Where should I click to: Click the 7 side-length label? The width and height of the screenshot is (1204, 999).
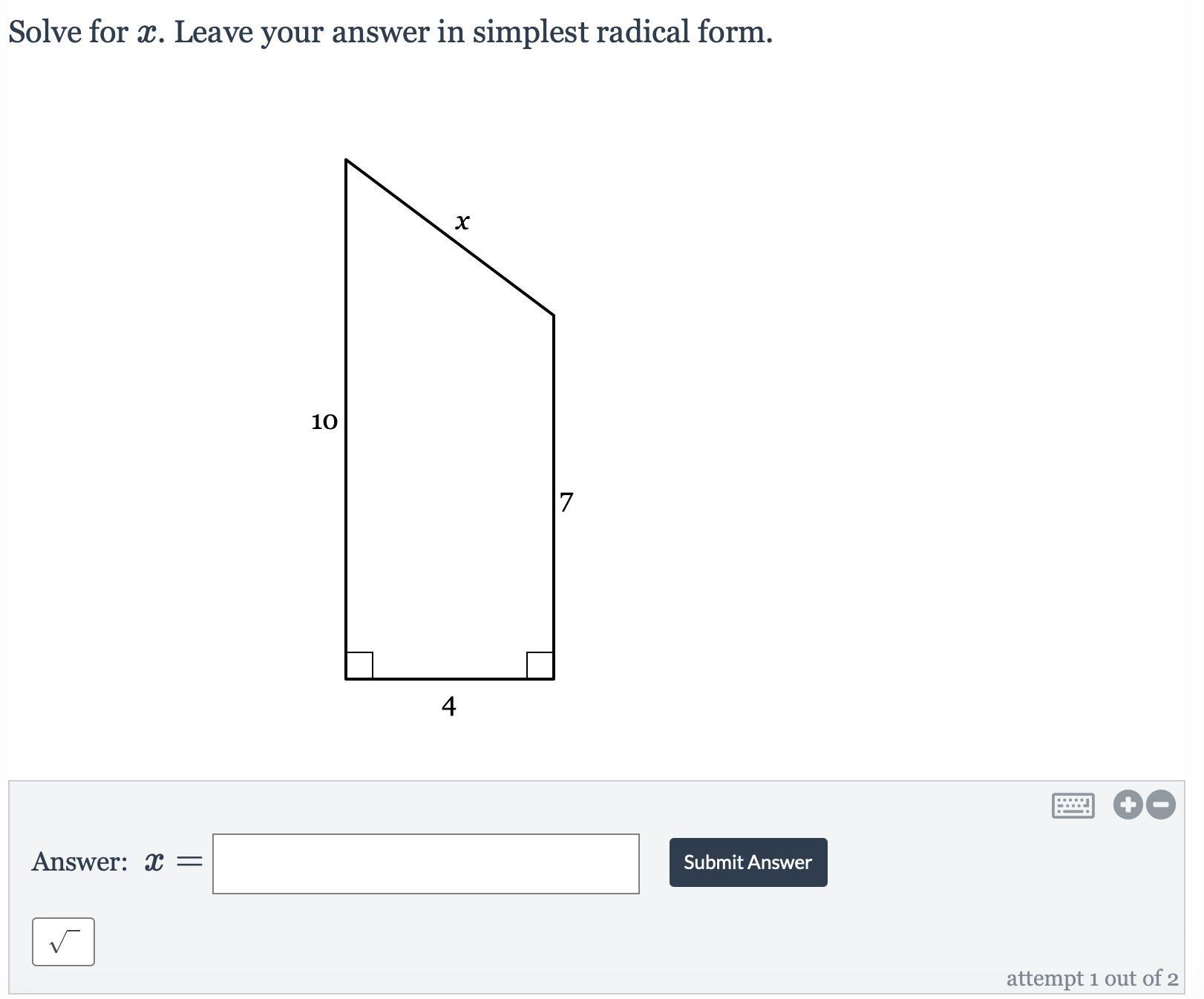click(566, 502)
